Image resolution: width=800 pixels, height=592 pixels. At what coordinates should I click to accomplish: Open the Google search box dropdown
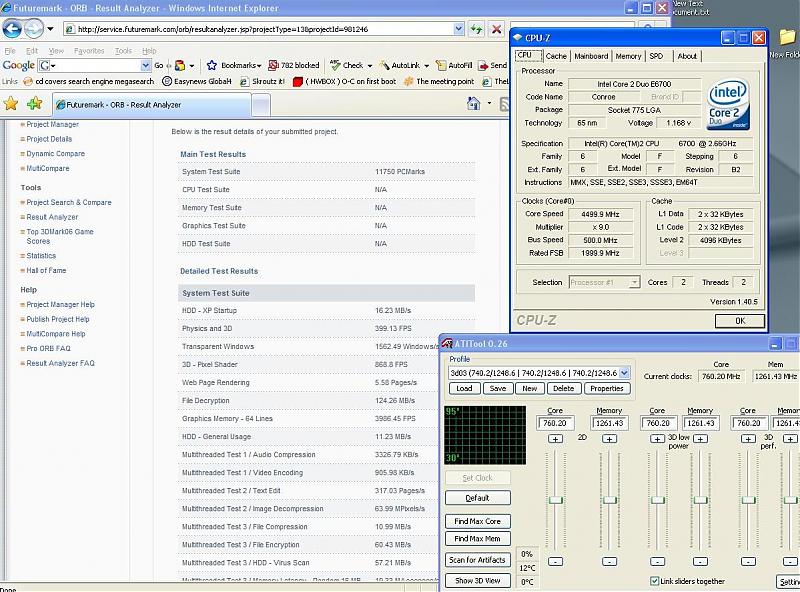[x=145, y=65]
